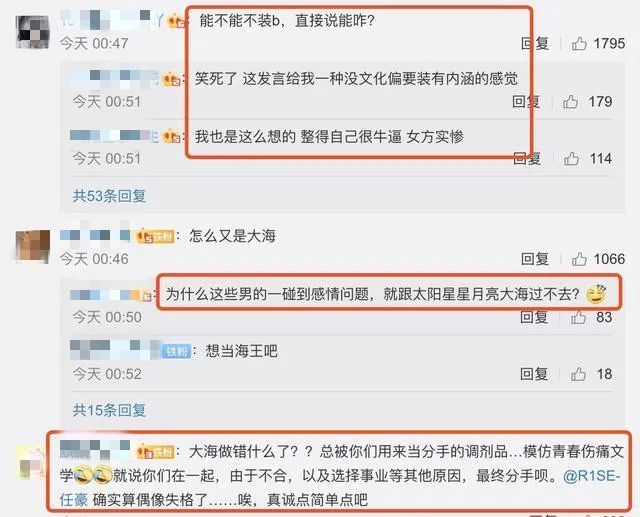Like the reply with 83 likes
The height and width of the screenshot is (517, 640).
tap(578, 317)
